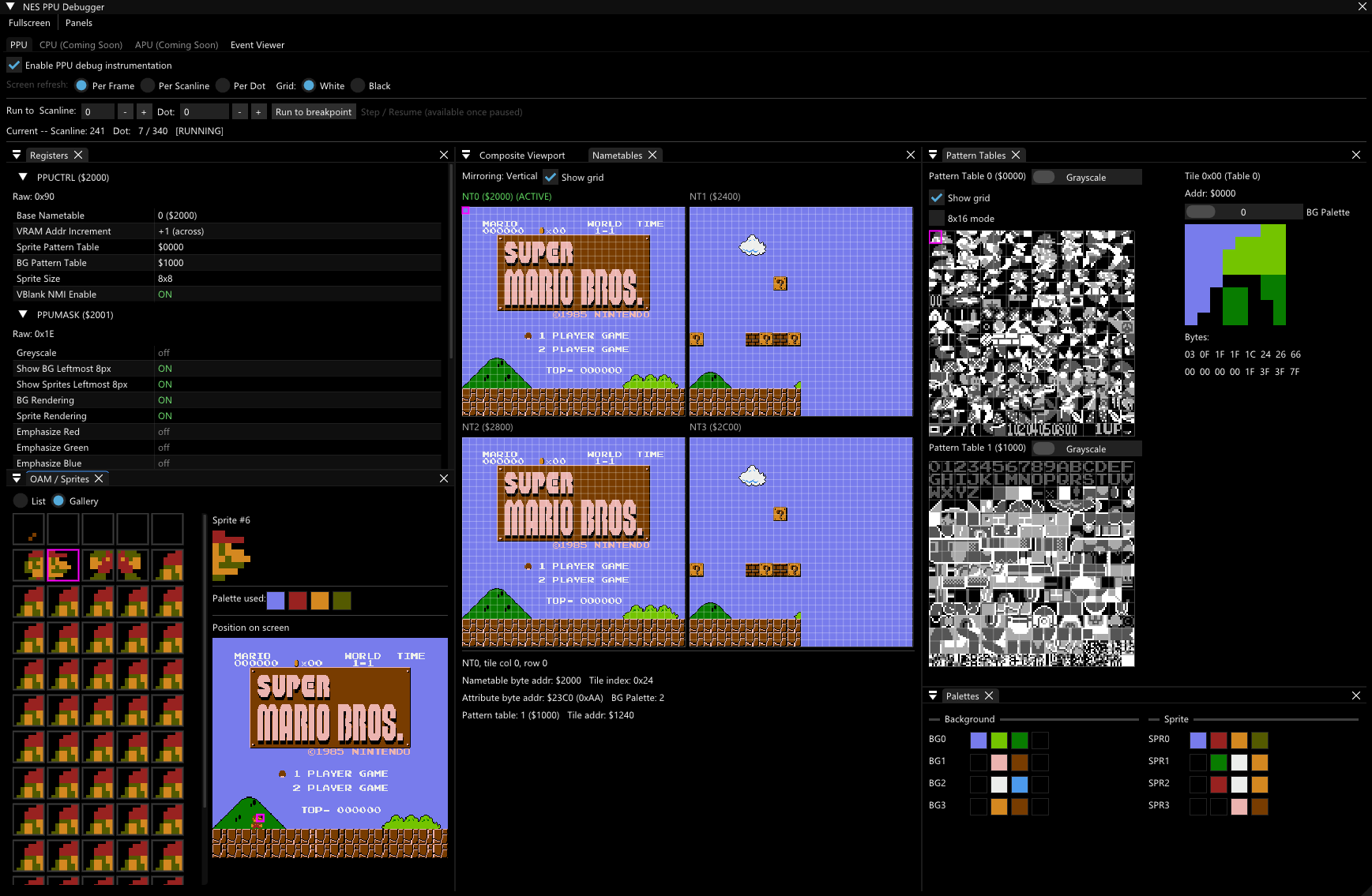
Task: Close the Registers tab with its X
Action: 78,156
